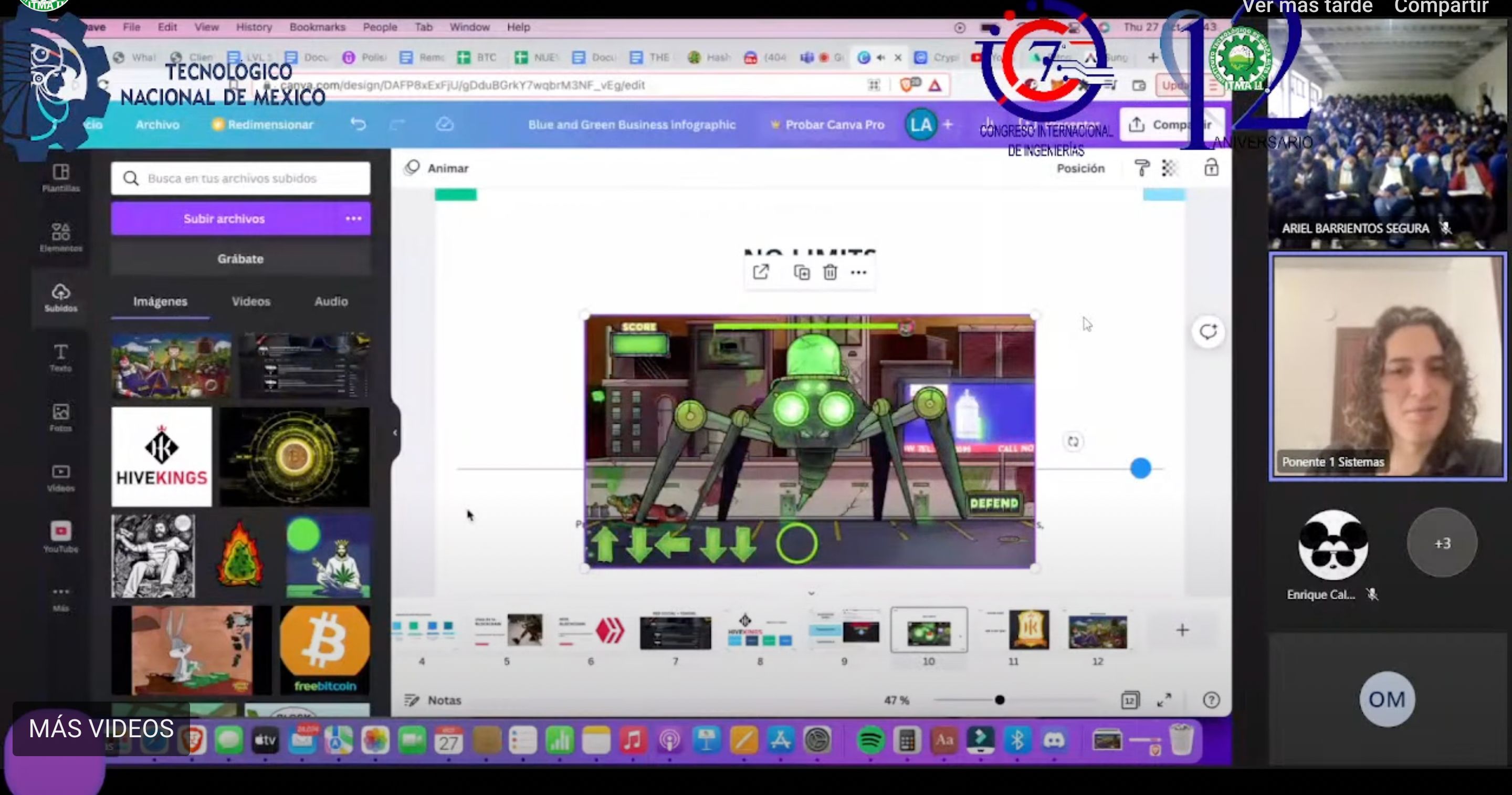The height and width of the screenshot is (795, 1512).
Task: Select page 11 thumbnail
Action: 1013,630
